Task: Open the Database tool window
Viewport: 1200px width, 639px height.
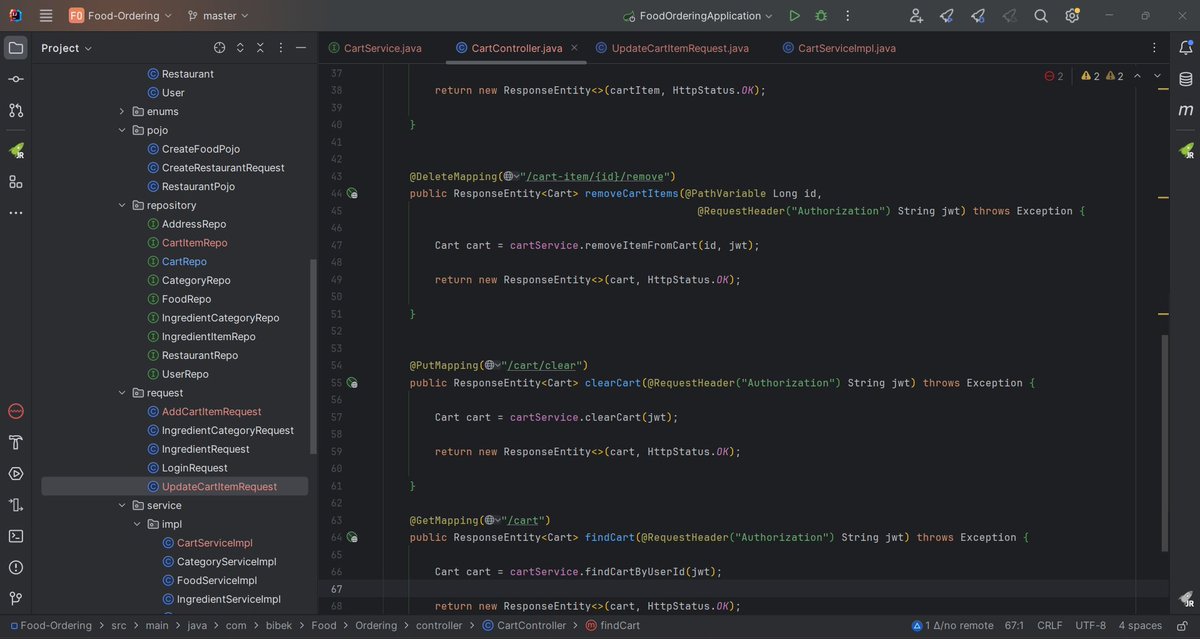Action: click(1185, 79)
